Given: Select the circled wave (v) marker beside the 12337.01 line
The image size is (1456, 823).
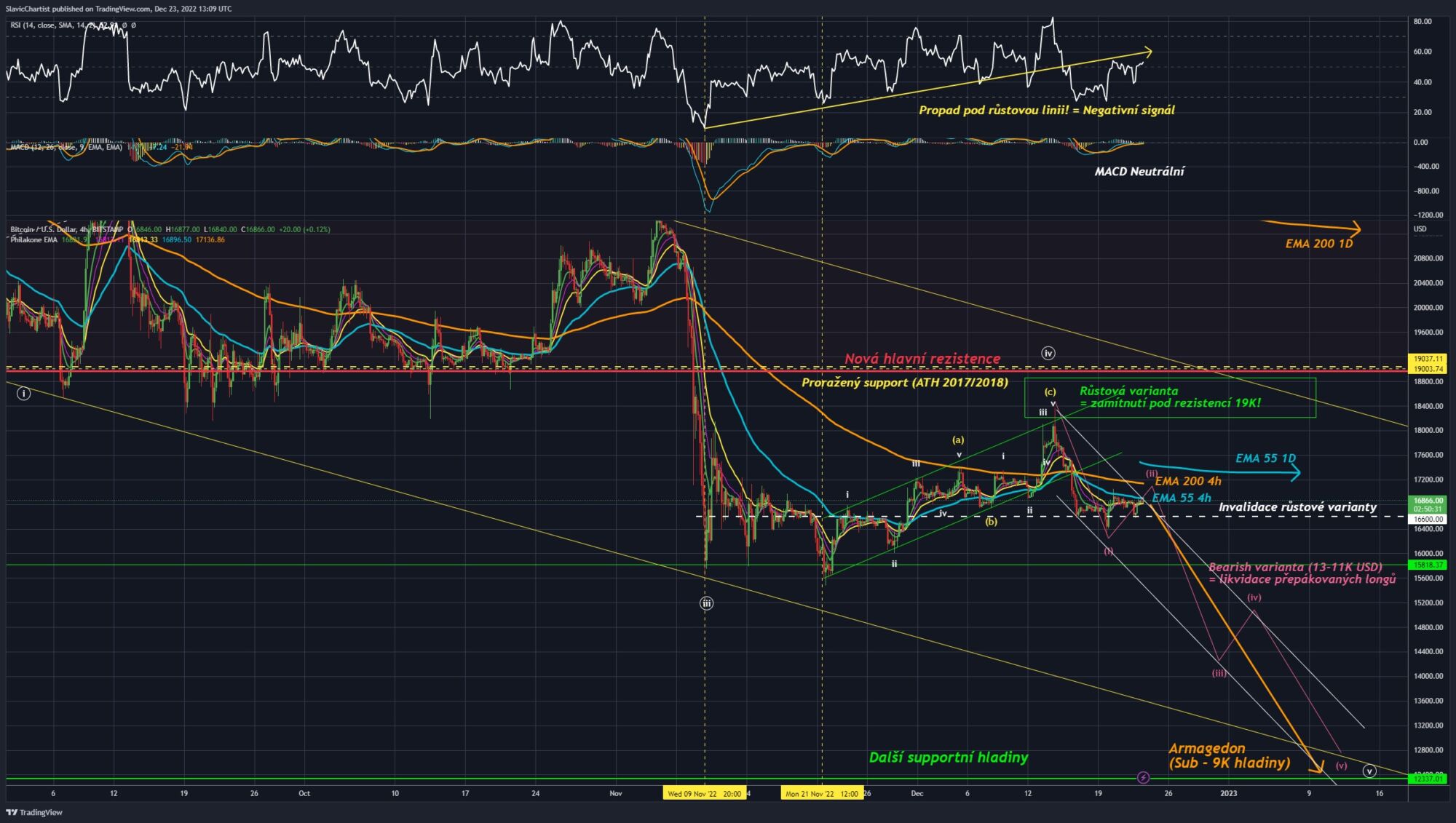Looking at the screenshot, I should (x=1369, y=771).
